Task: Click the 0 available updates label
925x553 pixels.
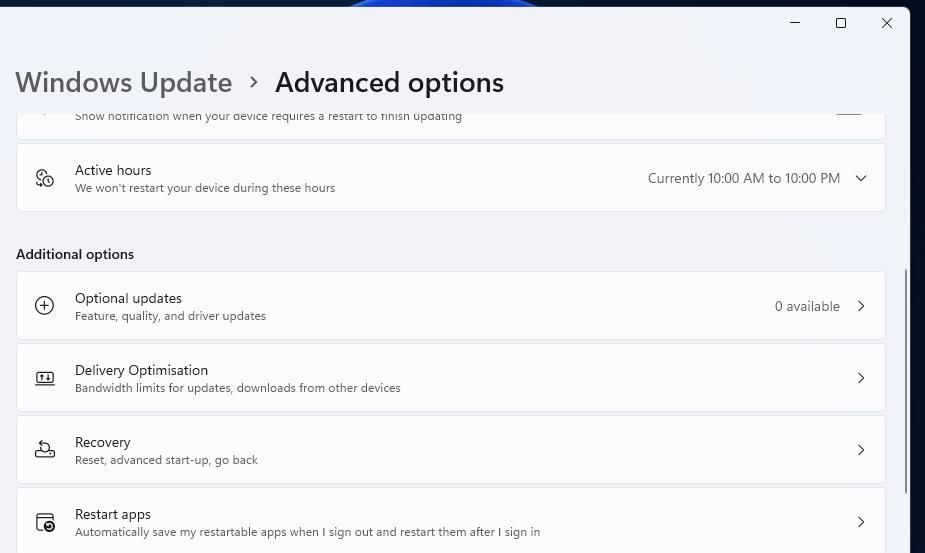Action: pyautogui.click(x=807, y=306)
